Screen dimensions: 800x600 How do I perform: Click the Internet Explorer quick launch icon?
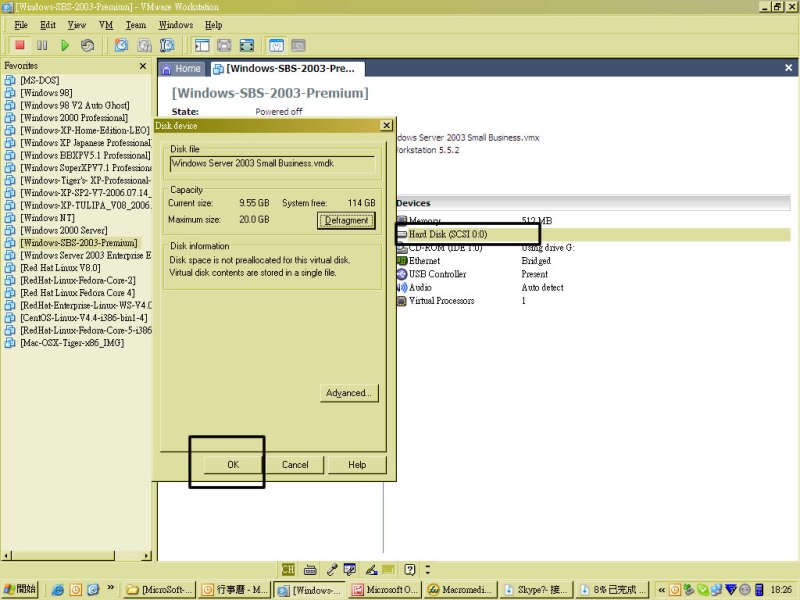pyautogui.click(x=58, y=590)
